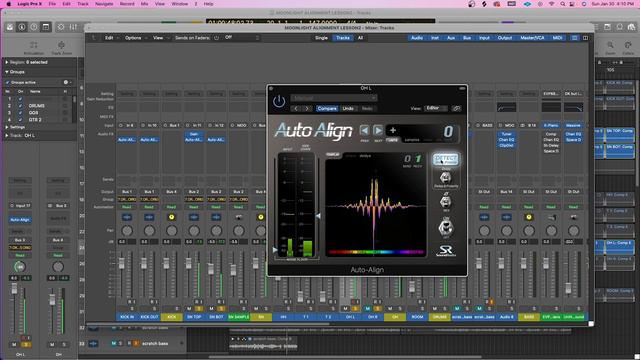Screen dimensions: 640x360
Task: Go to next plugin preset arrow
Action: pyautogui.click(x=307, y=109)
